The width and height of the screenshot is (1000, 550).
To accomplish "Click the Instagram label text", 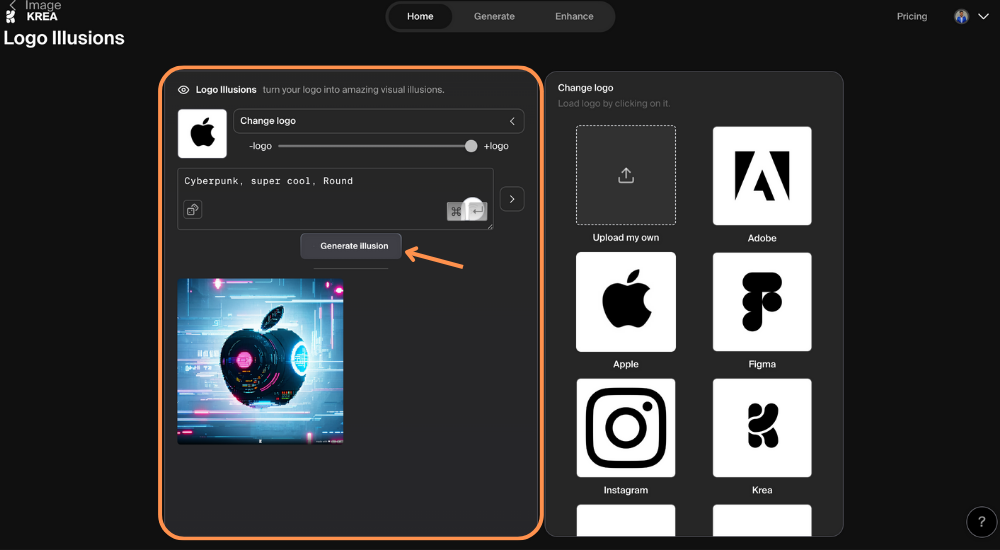I will [x=626, y=490].
